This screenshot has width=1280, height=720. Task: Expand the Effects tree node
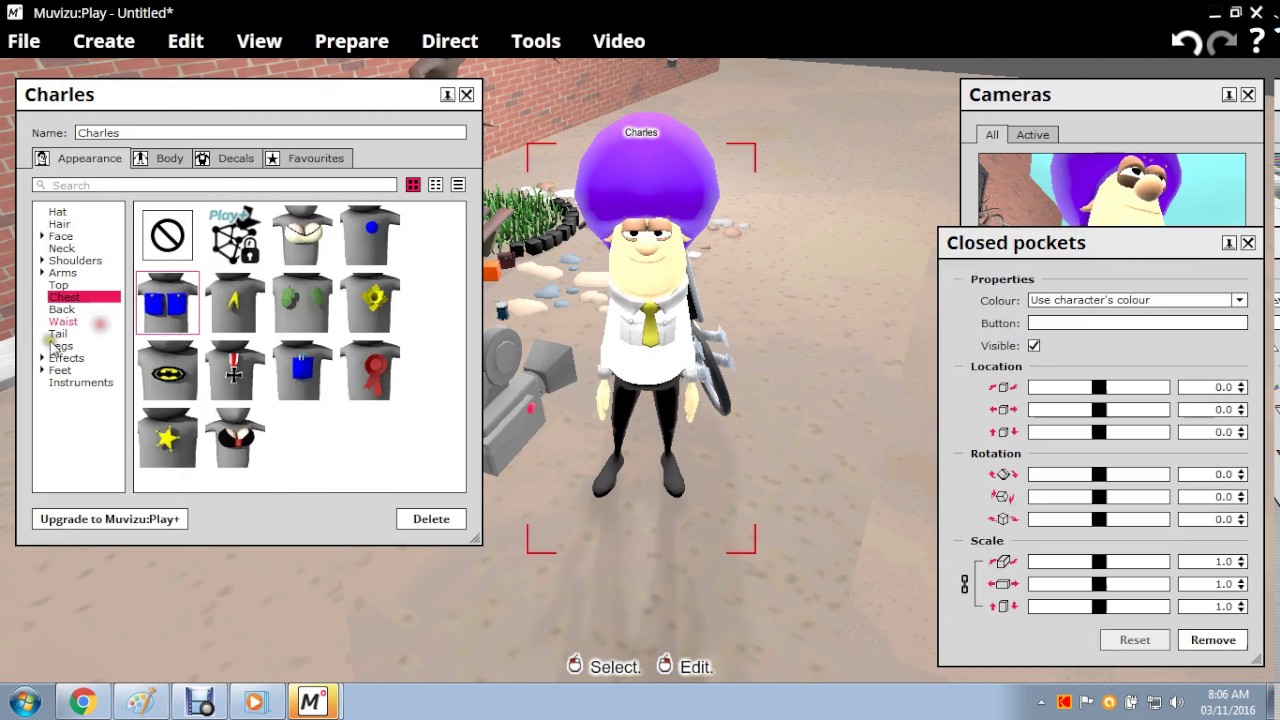[x=42, y=358]
